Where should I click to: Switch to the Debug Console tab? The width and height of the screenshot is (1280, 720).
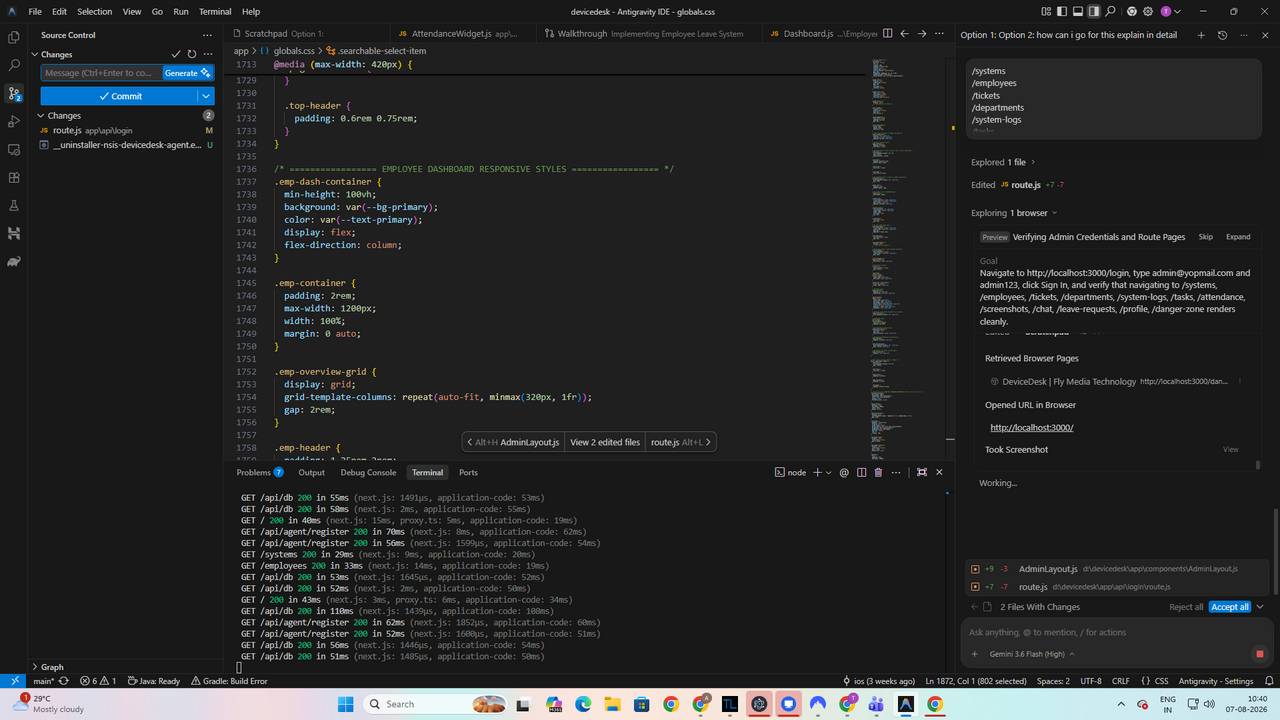[368, 472]
